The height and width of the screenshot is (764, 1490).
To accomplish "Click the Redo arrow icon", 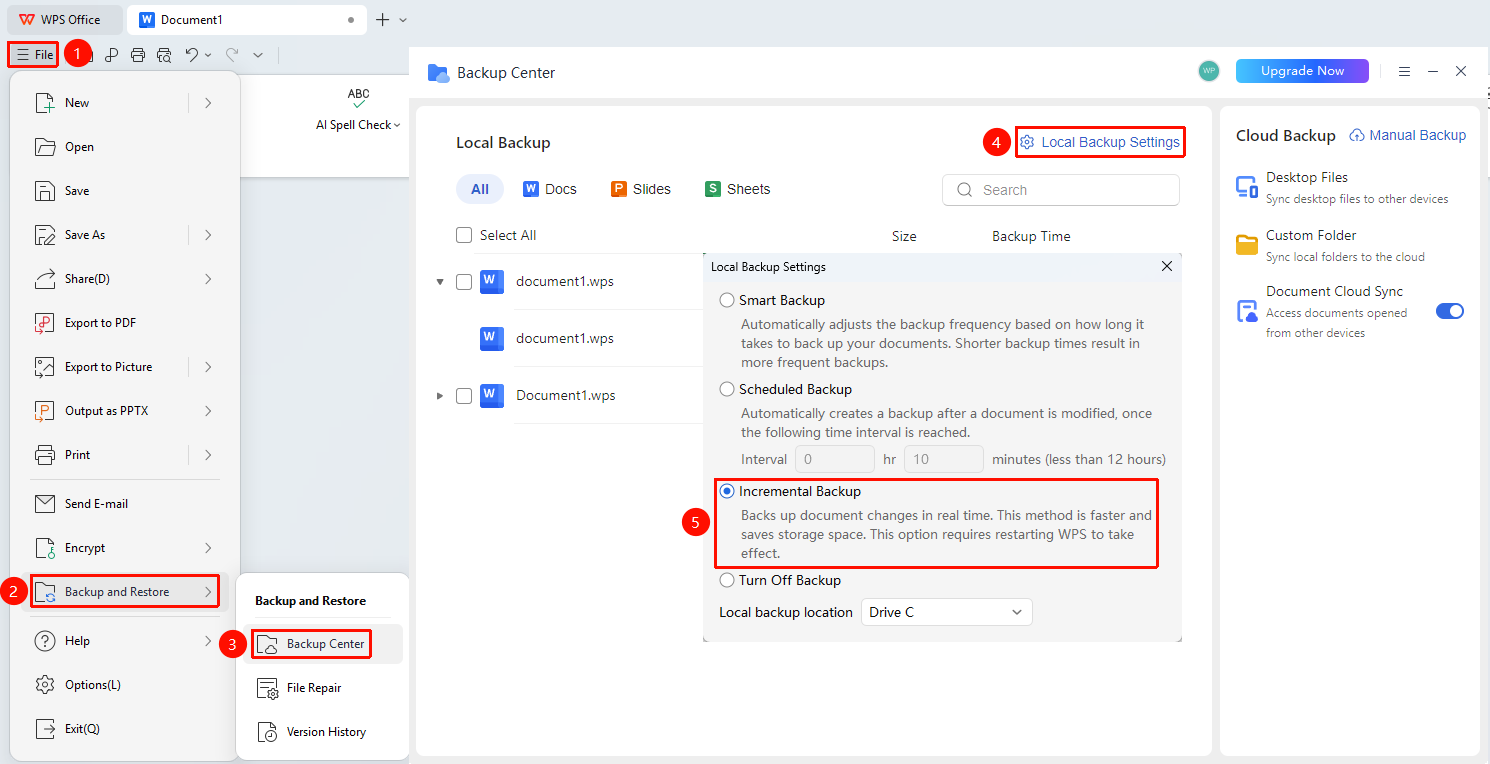I will 231,55.
